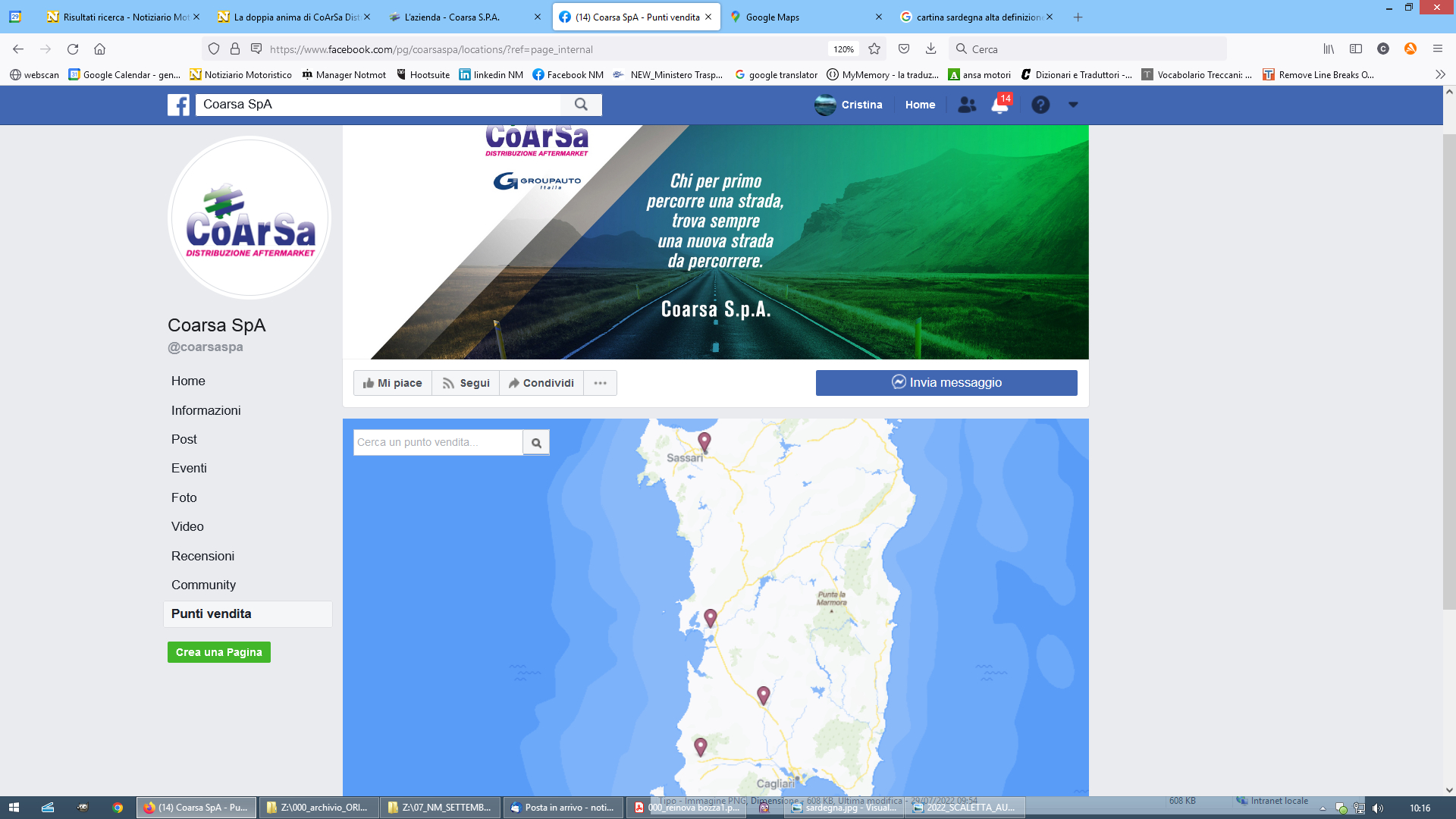This screenshot has width=1456, height=819.
Task: Go back with the browser back arrow
Action: (x=18, y=49)
